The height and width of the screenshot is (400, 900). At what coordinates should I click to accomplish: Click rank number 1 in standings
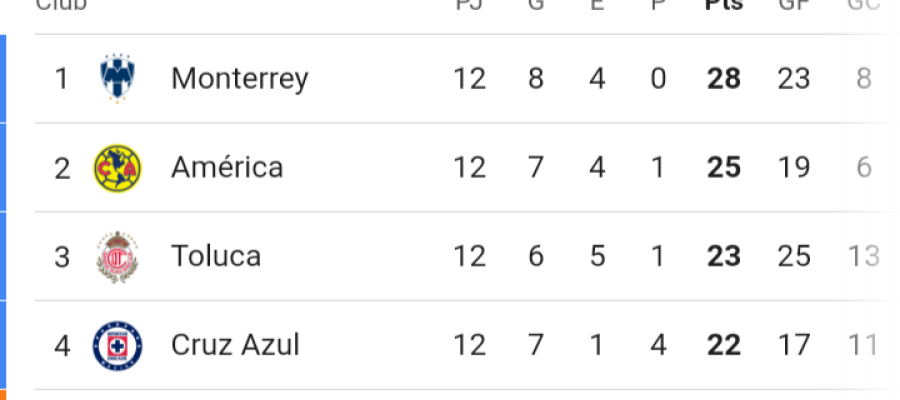point(62,78)
